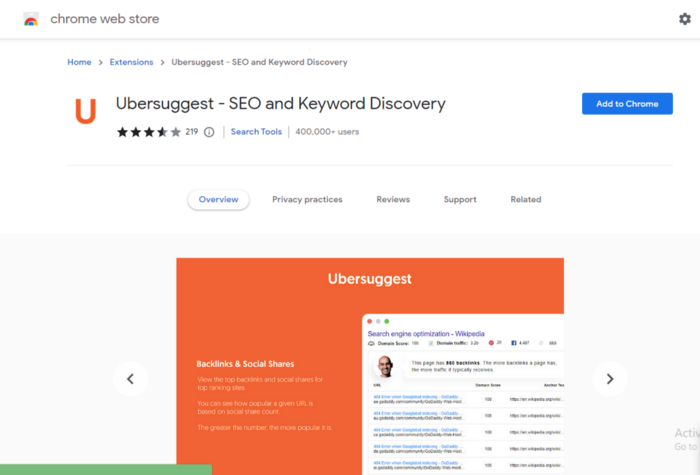Viewport: 700px width, 475px height.
Task: Click the Search engine optimization - Wikipedia link
Action: (426, 333)
